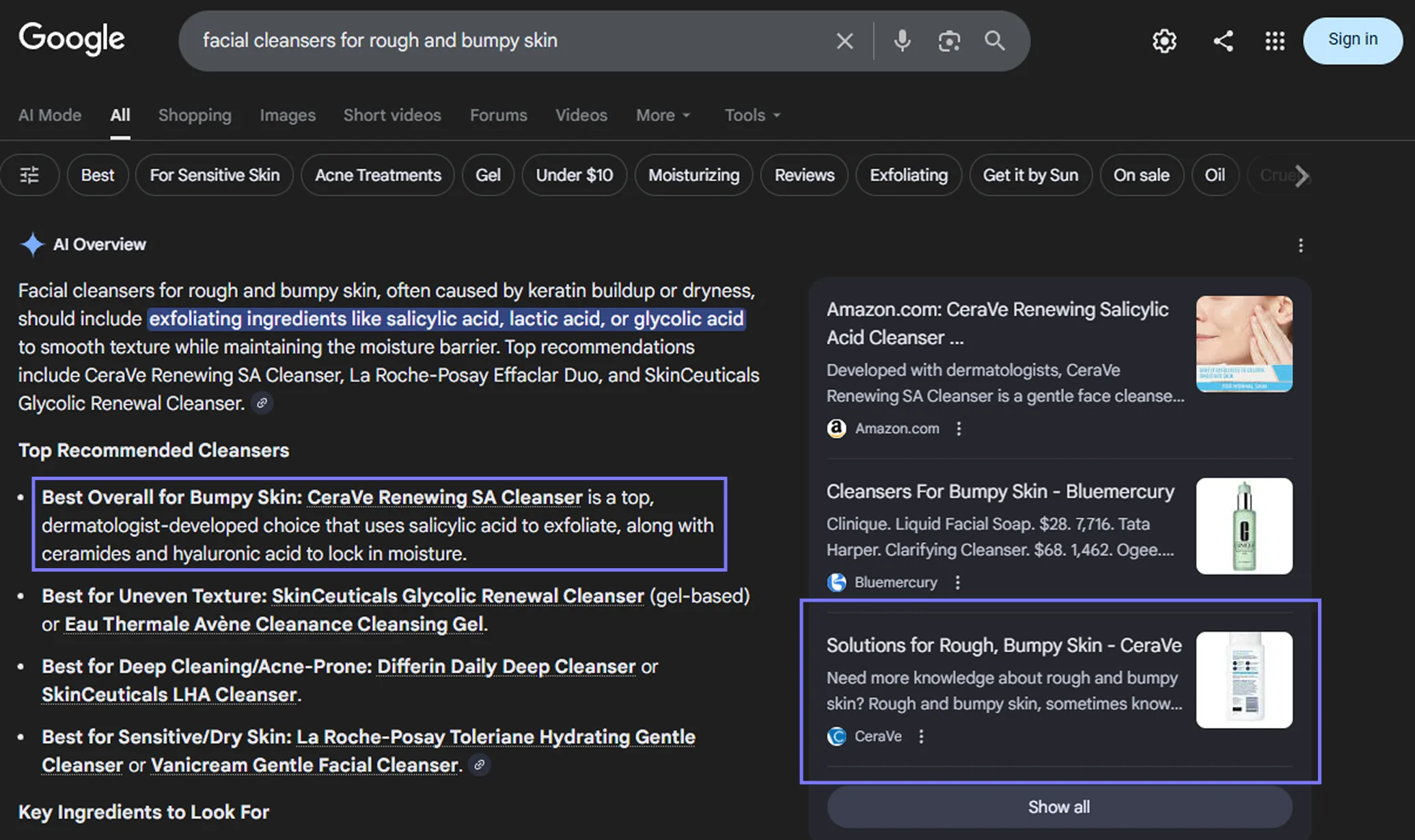Viewport: 1415px width, 840px height.
Task: Open quick settings gear
Action: [x=1164, y=41]
